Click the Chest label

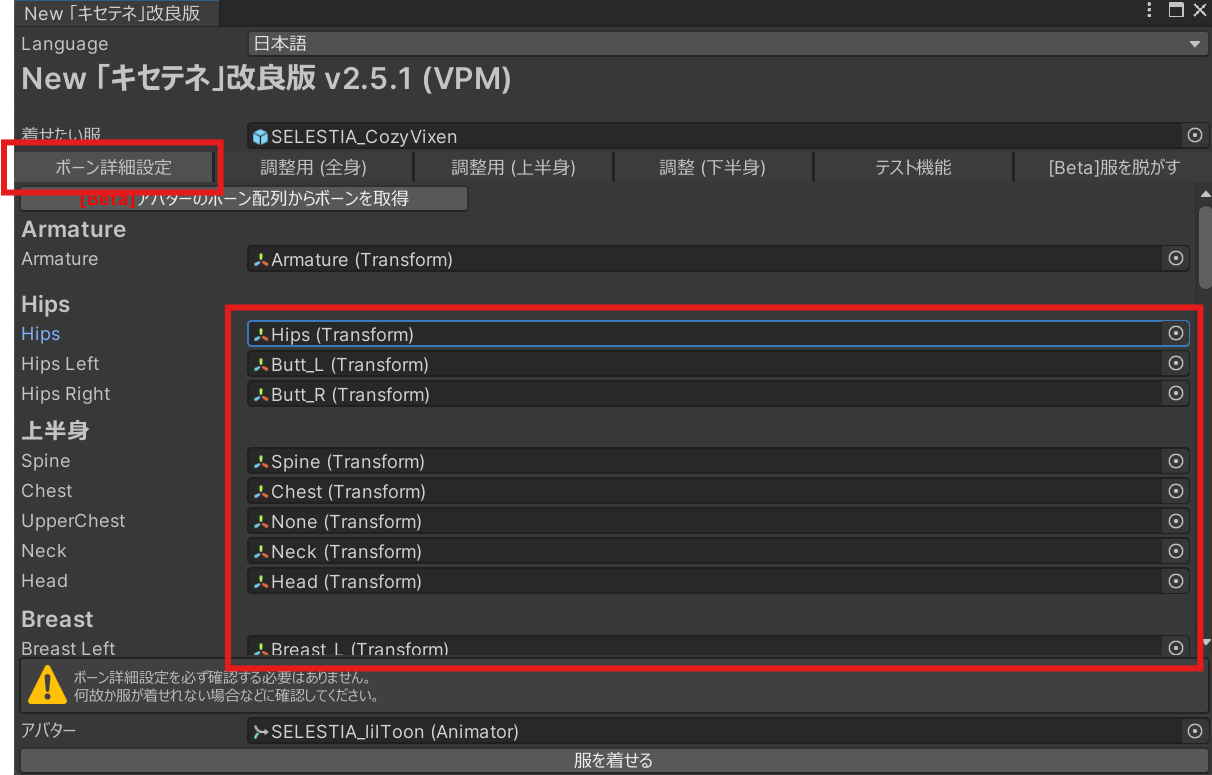click(47, 491)
